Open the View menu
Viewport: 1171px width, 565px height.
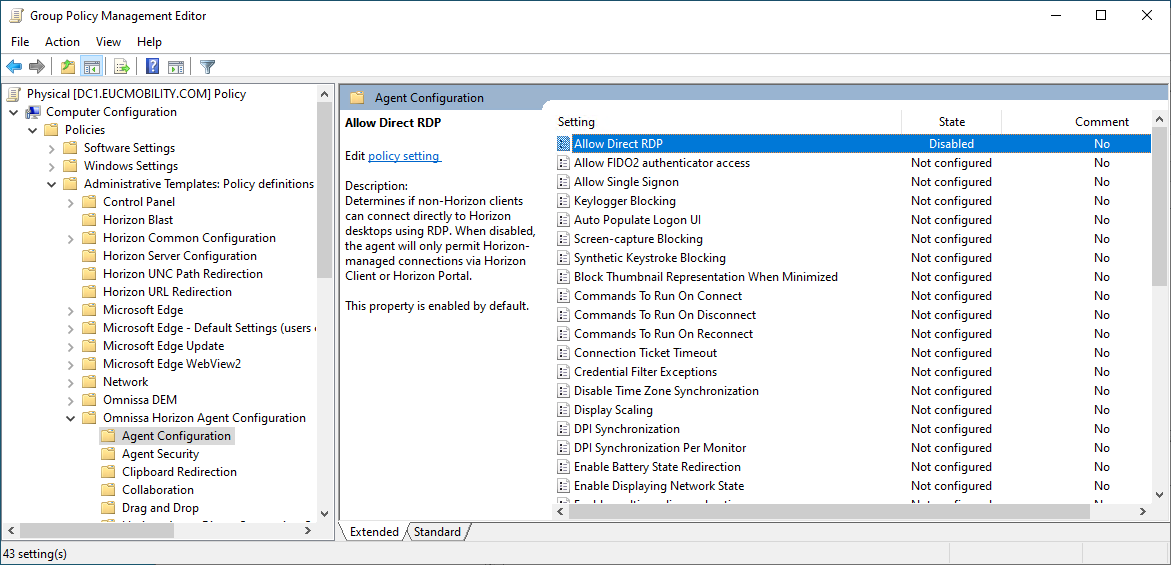point(108,42)
